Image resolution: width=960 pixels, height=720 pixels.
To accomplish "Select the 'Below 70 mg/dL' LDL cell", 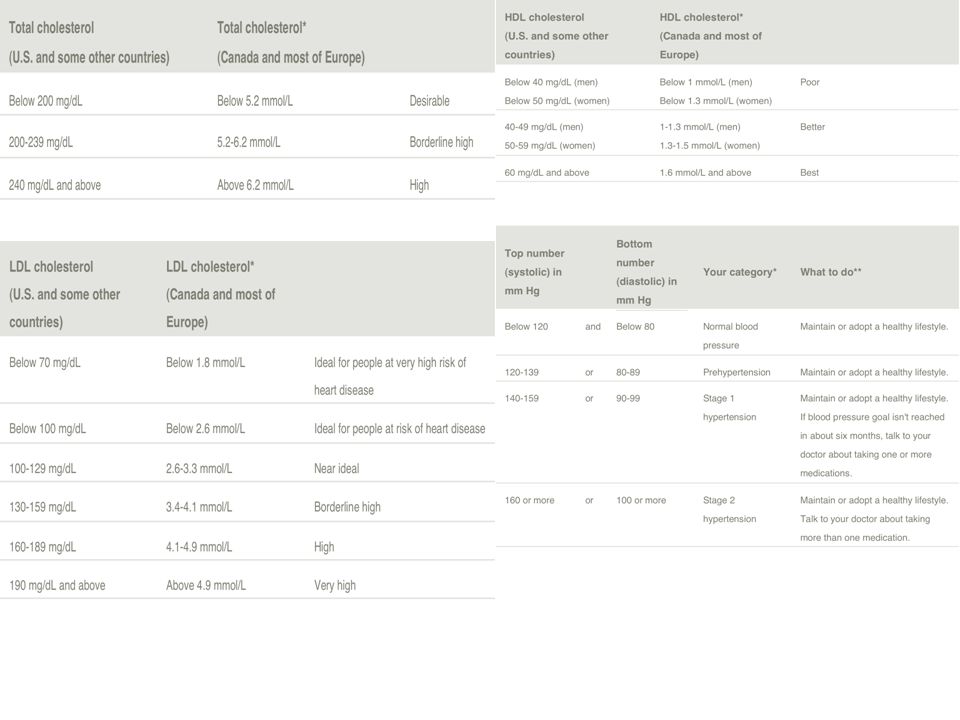I will [x=45, y=362].
